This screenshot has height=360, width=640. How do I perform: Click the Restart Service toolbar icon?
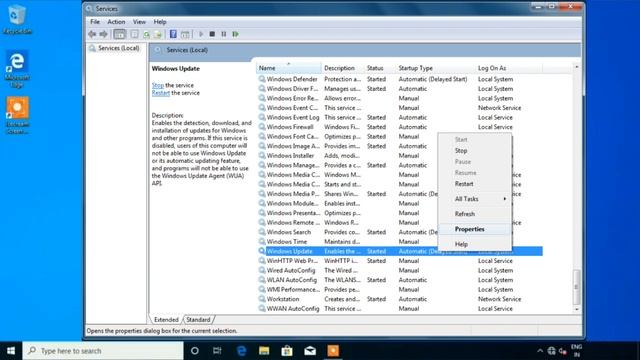click(236, 34)
